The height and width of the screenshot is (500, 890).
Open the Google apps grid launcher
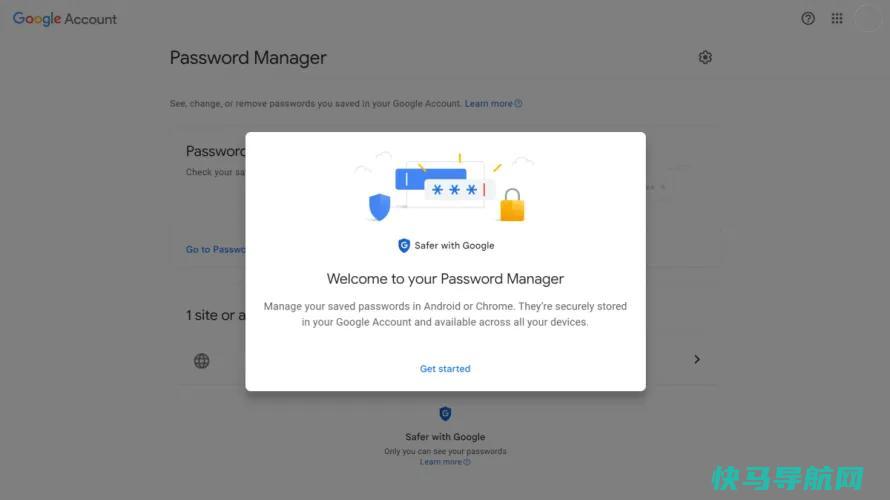[837, 19]
